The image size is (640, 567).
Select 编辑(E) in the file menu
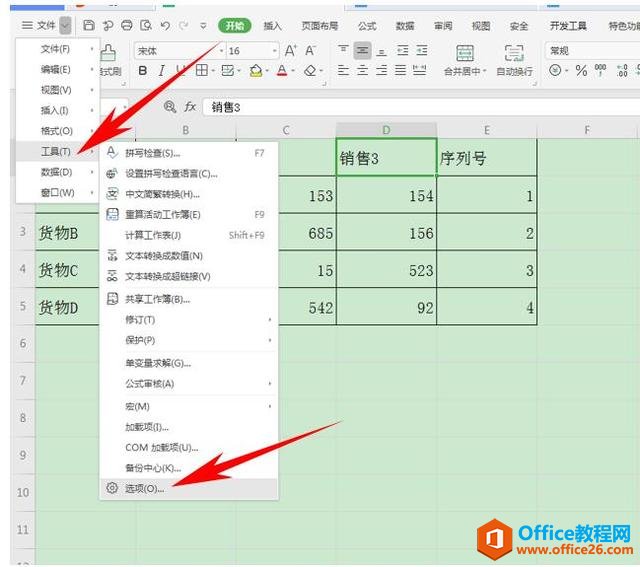(58, 69)
